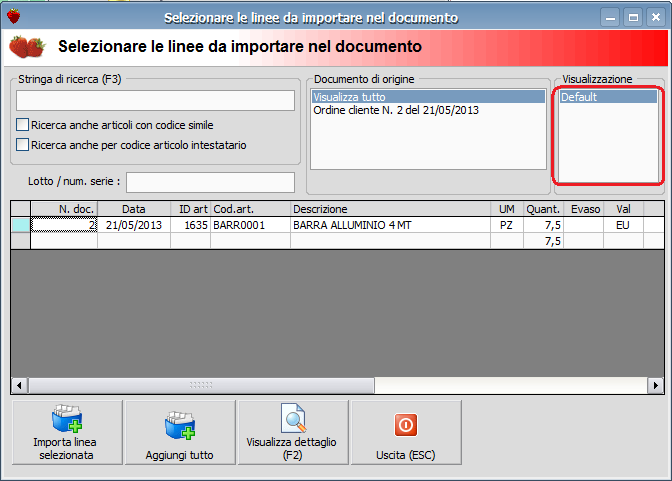This screenshot has width=672, height=481.
Task: Click the row selector of the first grid row
Action: pos(21,225)
